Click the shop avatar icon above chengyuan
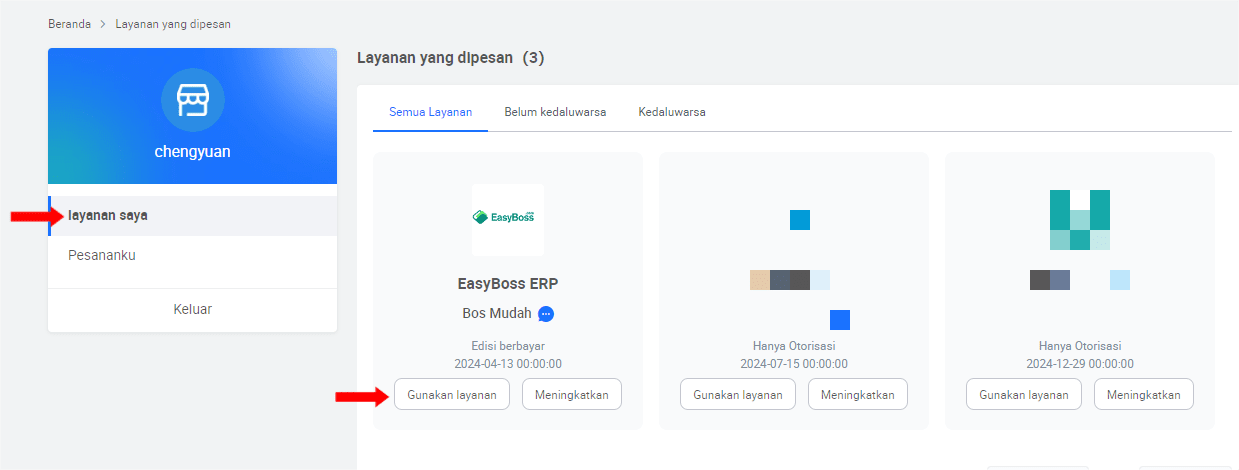 [x=192, y=100]
